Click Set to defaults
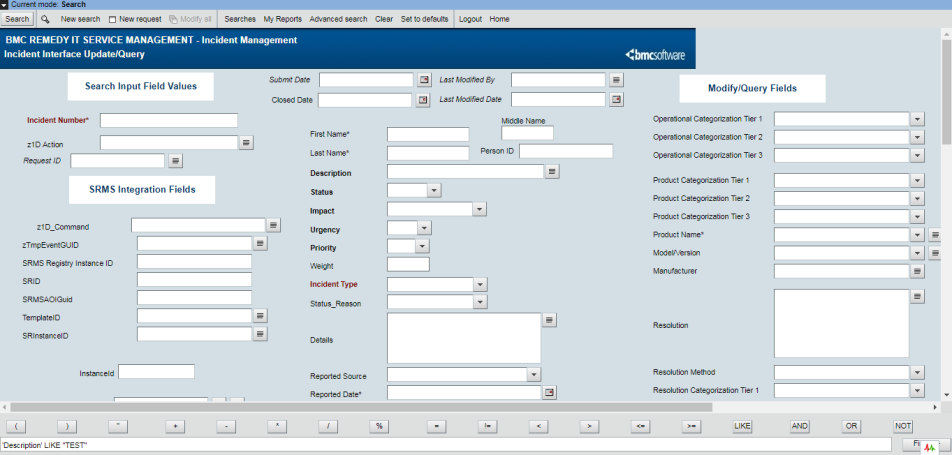 click(424, 19)
